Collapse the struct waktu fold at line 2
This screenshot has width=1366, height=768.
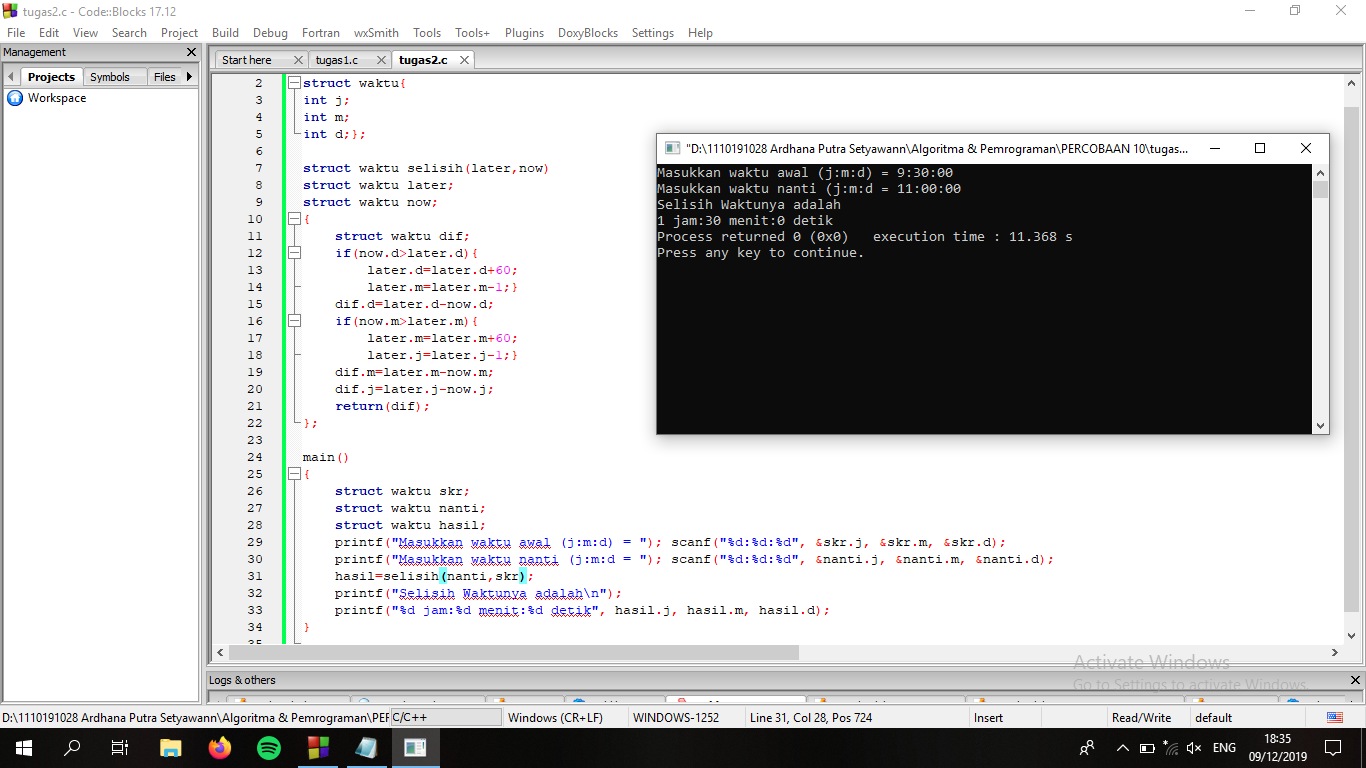point(294,83)
